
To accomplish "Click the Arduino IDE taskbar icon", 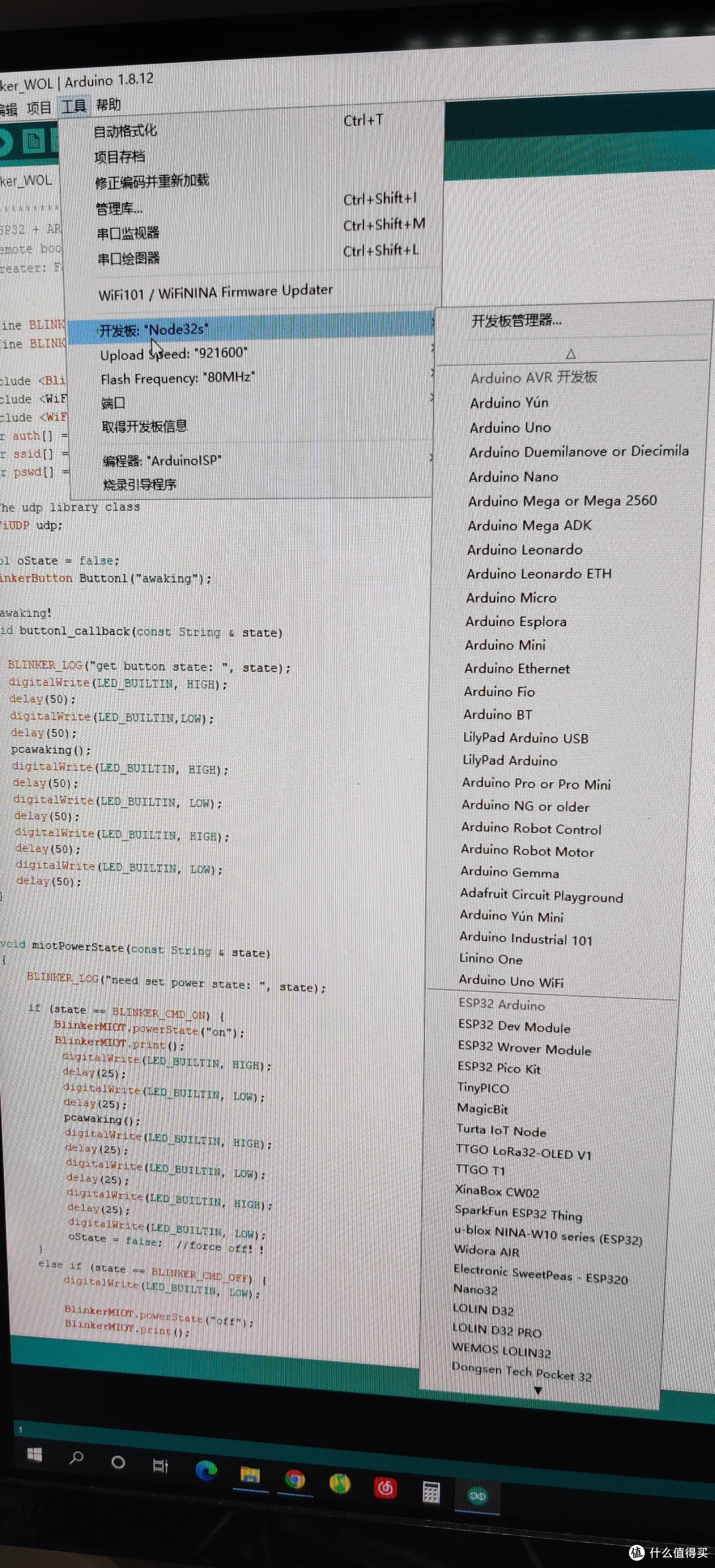I will (x=477, y=1495).
